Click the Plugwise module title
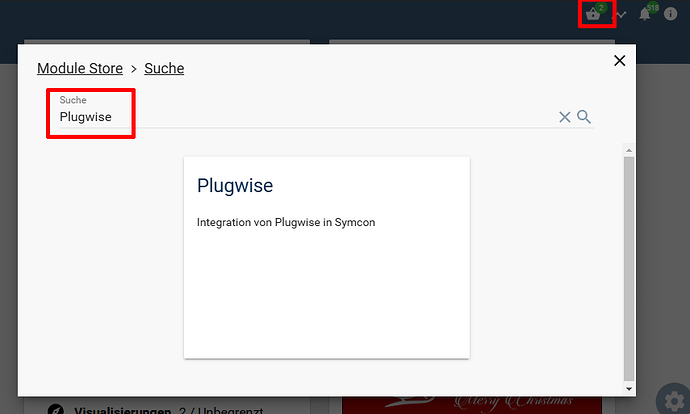The width and height of the screenshot is (690, 414). [x=235, y=185]
